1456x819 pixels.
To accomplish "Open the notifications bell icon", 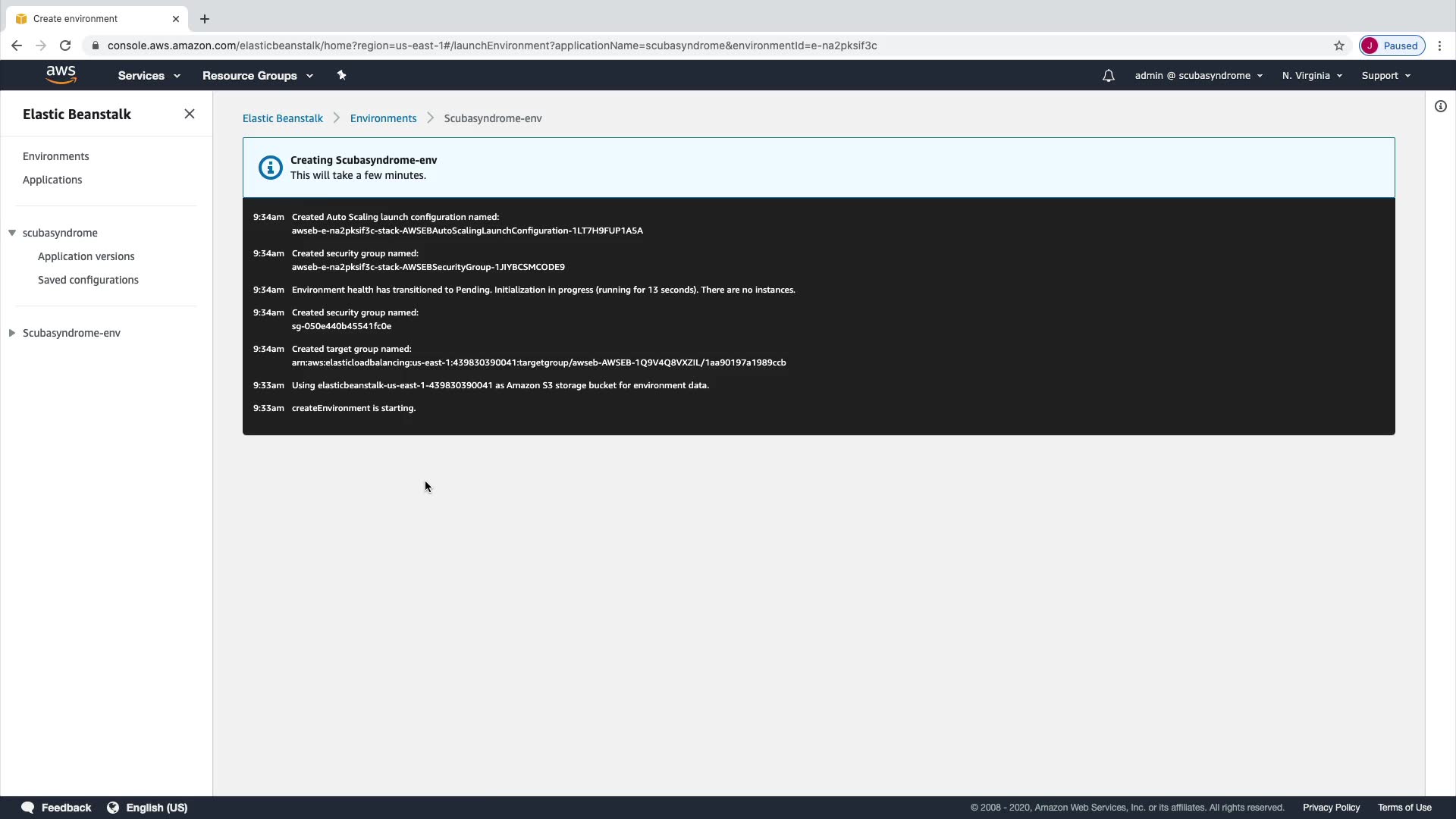I will [1108, 76].
